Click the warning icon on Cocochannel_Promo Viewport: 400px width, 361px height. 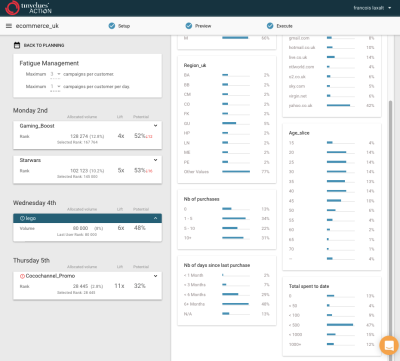22,276
